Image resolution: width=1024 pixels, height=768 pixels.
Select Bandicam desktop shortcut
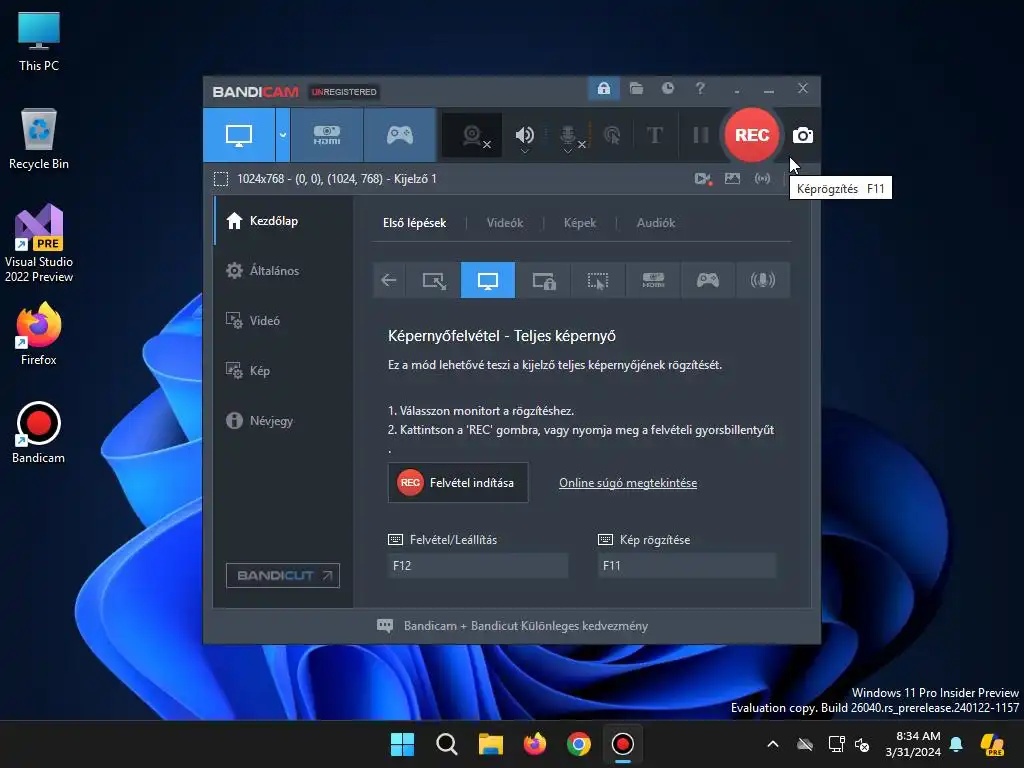[x=39, y=432]
